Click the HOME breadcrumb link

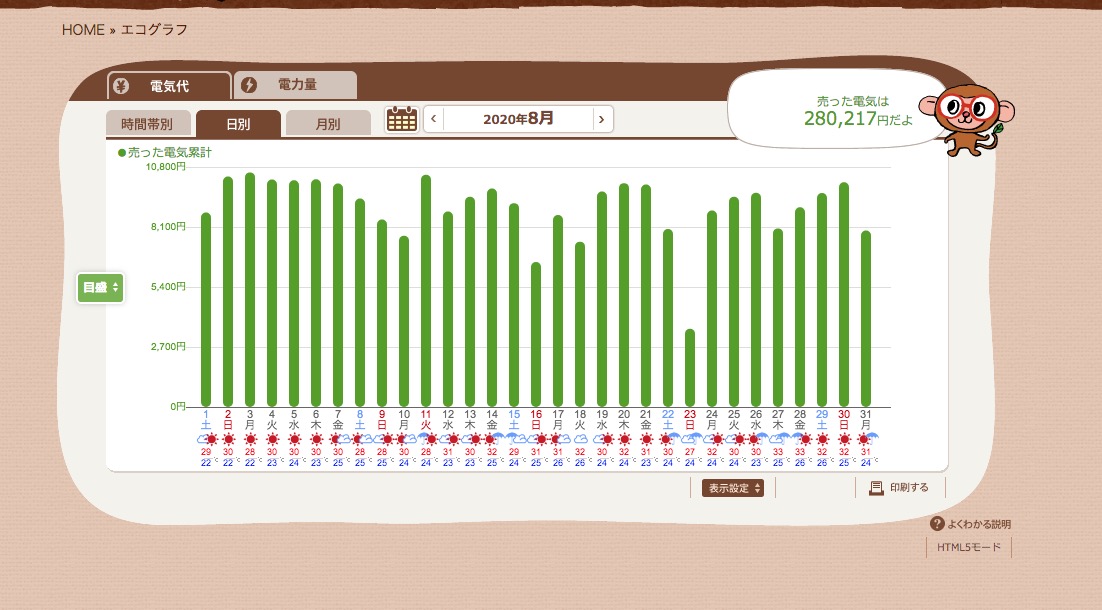(83, 29)
